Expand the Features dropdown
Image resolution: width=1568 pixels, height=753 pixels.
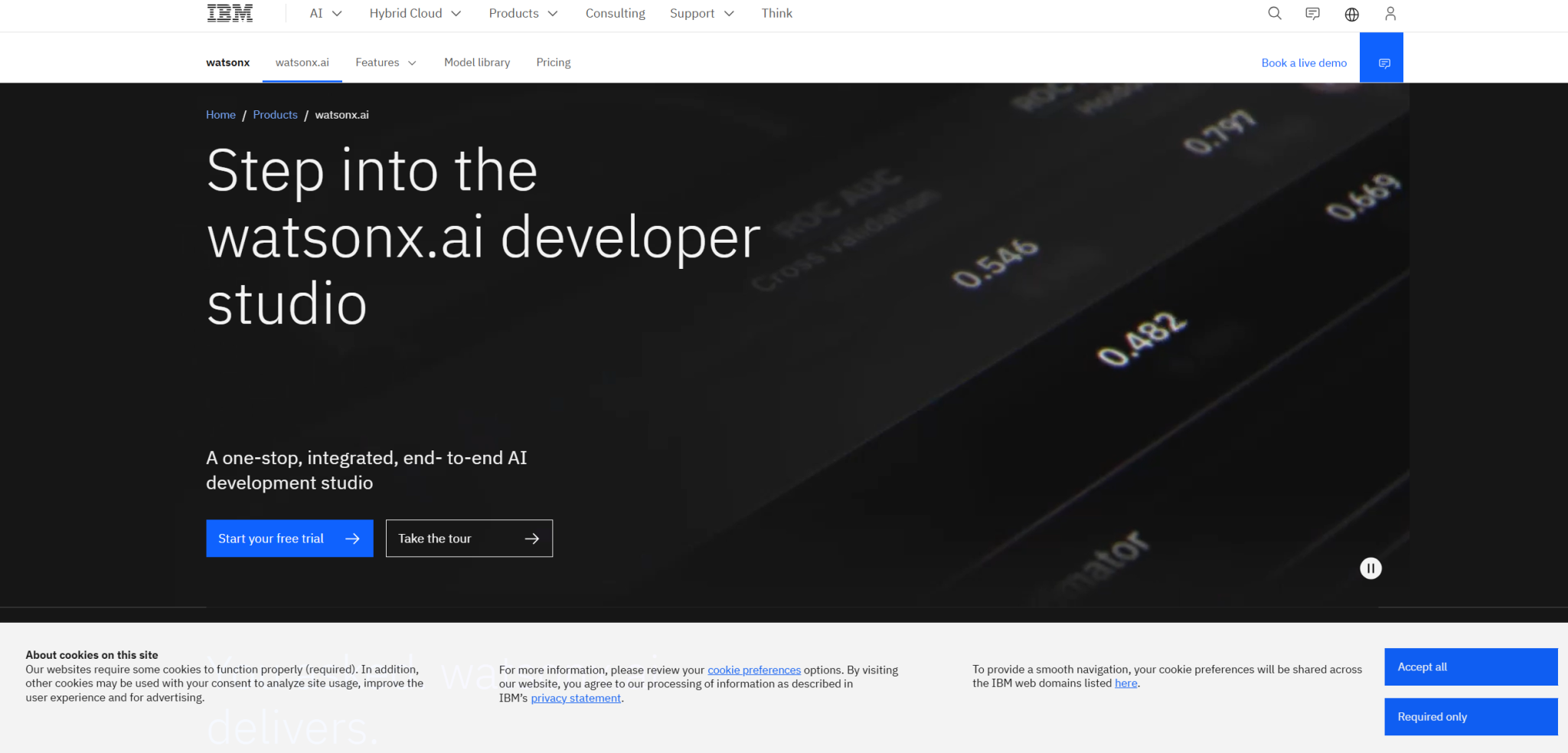coord(386,62)
